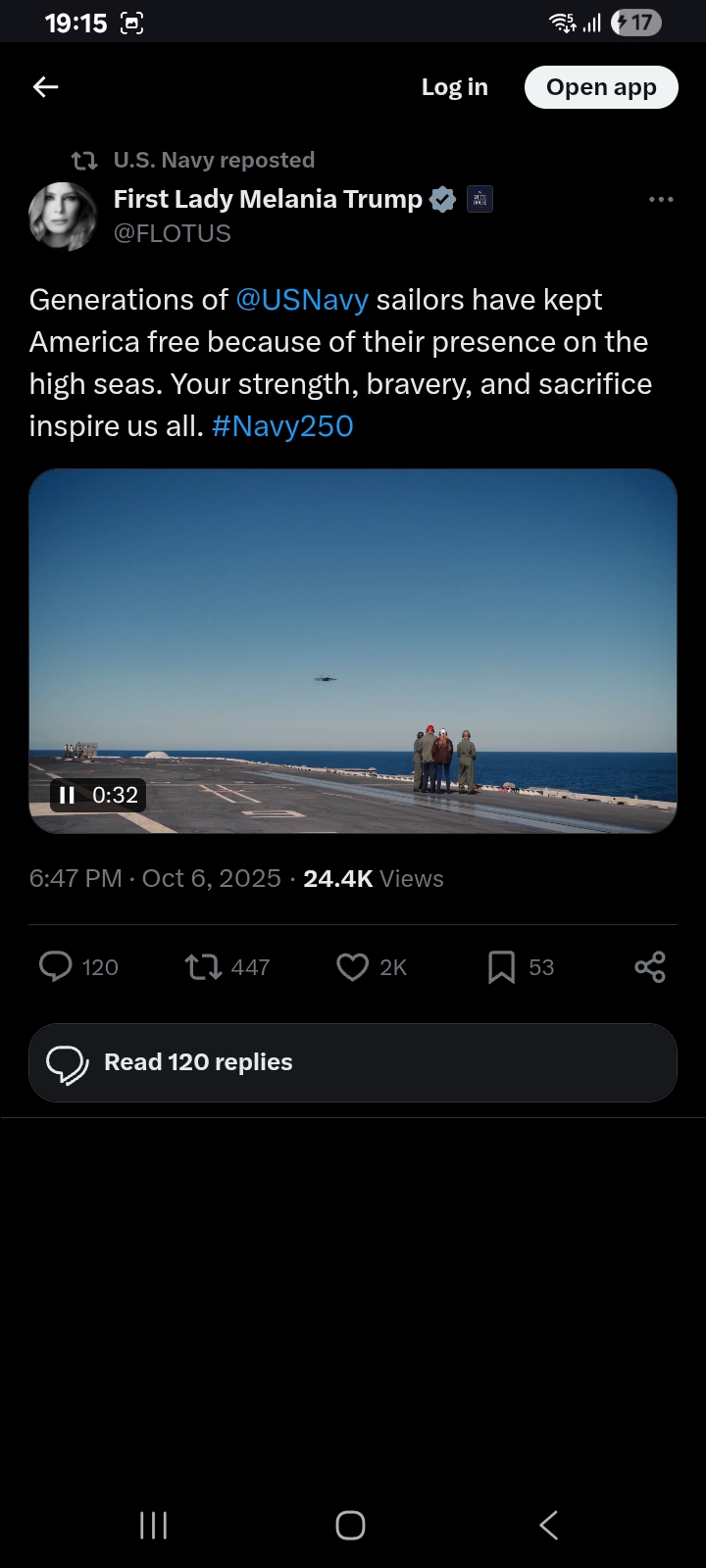Image resolution: width=706 pixels, height=1568 pixels.
Task: Open the three-dot more options menu
Action: (x=661, y=199)
